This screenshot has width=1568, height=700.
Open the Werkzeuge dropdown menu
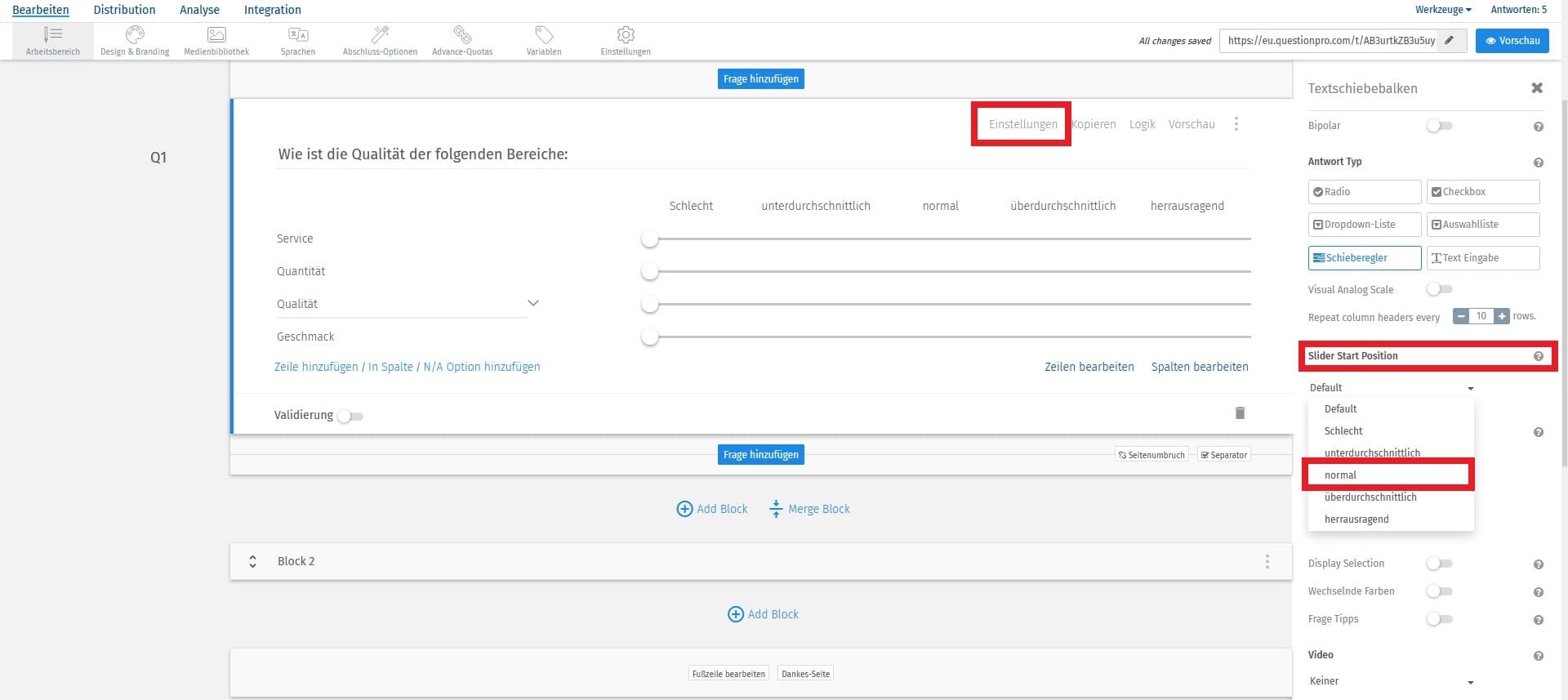coord(1443,10)
